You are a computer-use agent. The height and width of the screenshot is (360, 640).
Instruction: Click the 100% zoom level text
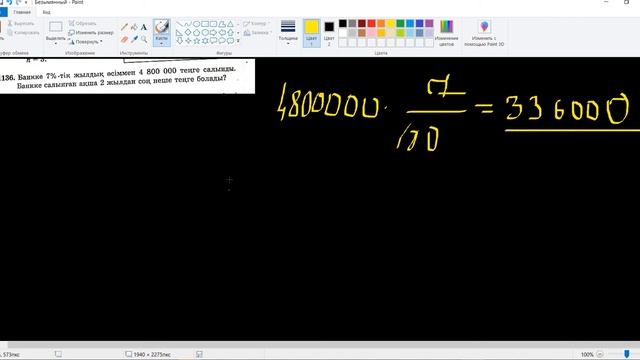tap(587, 354)
